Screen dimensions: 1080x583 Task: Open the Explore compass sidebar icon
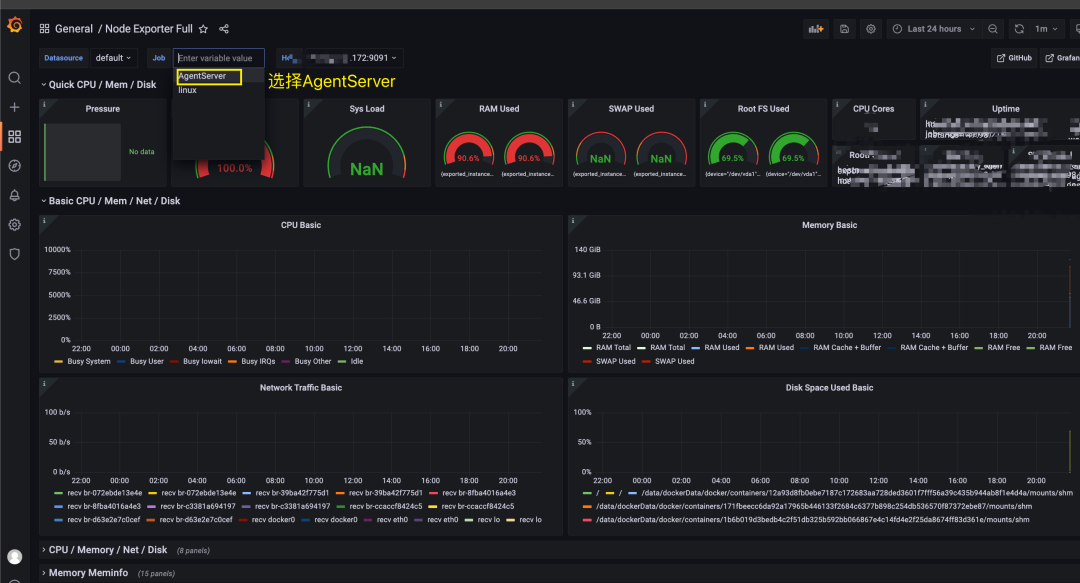(14, 166)
